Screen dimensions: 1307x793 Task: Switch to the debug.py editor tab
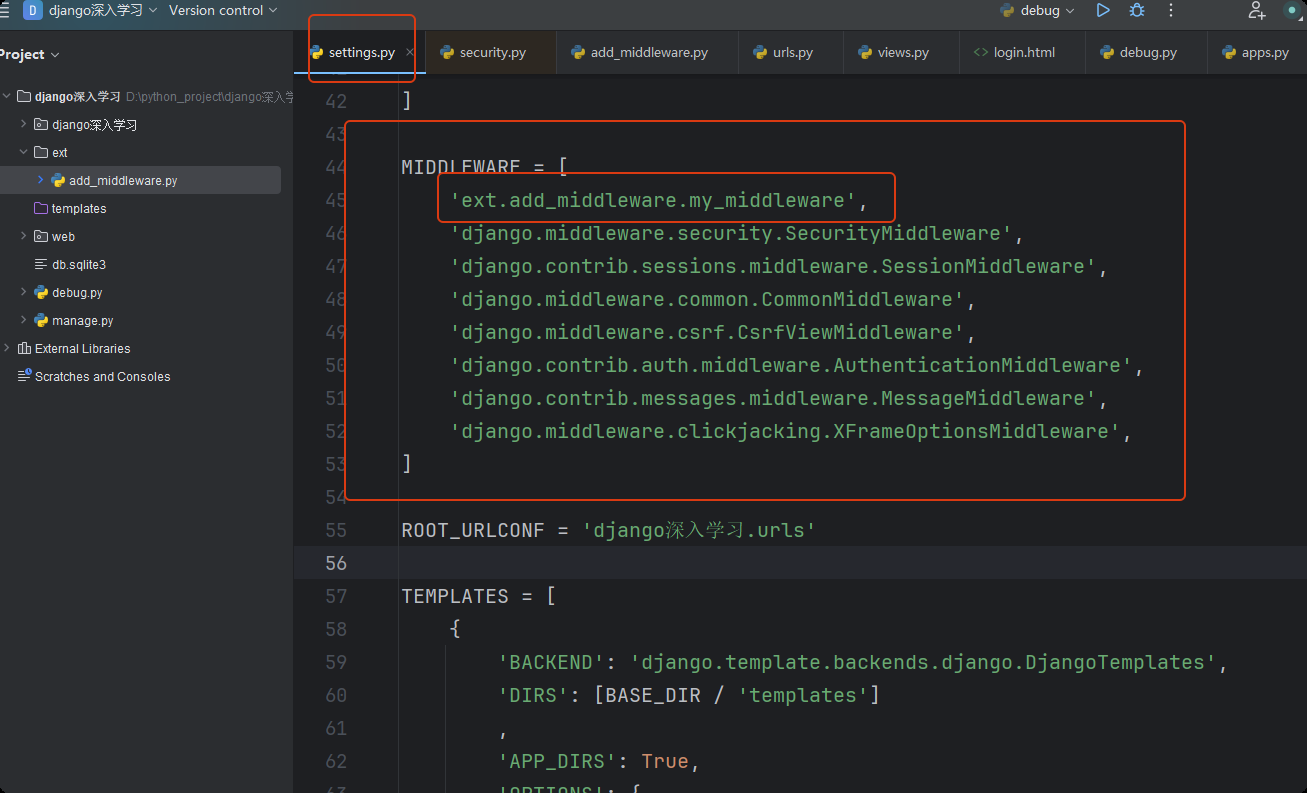[x=1148, y=52]
